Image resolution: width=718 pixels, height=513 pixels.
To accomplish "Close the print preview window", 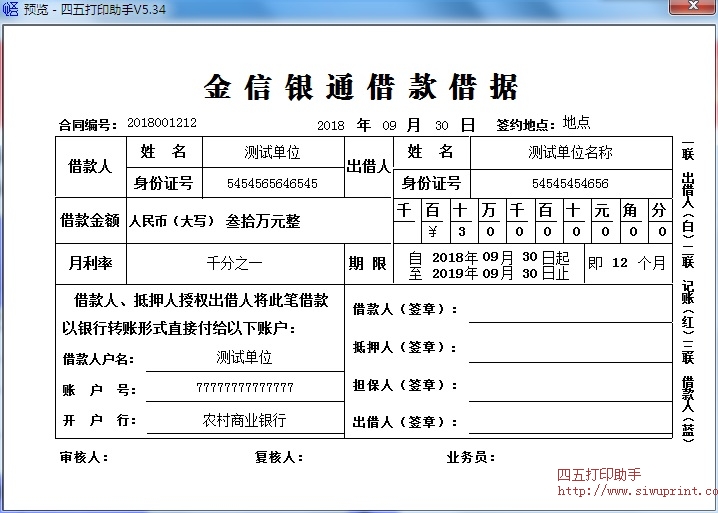I will point(693,6).
